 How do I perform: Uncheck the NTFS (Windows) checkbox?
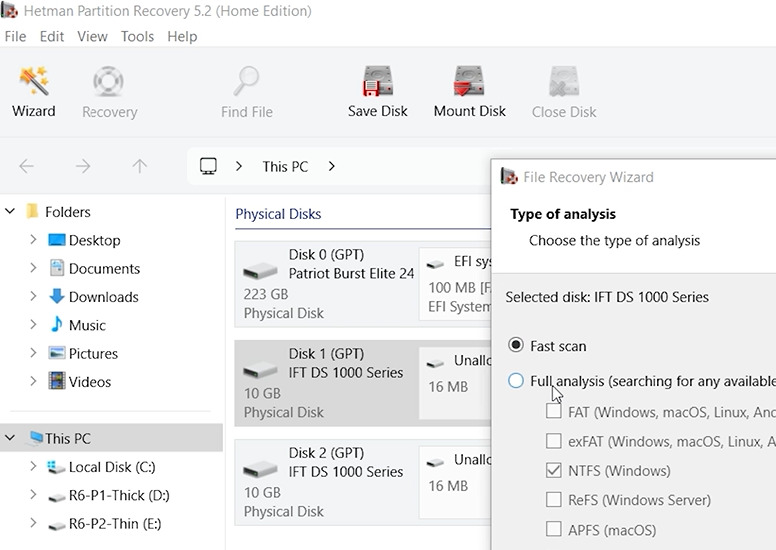click(553, 470)
